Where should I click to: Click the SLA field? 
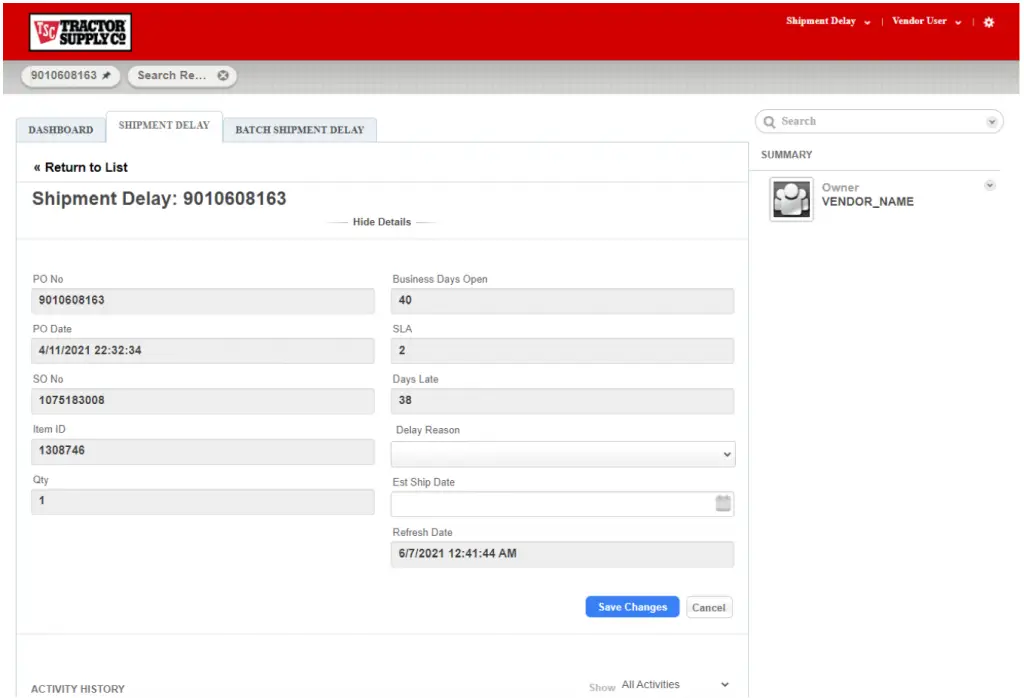(x=563, y=351)
